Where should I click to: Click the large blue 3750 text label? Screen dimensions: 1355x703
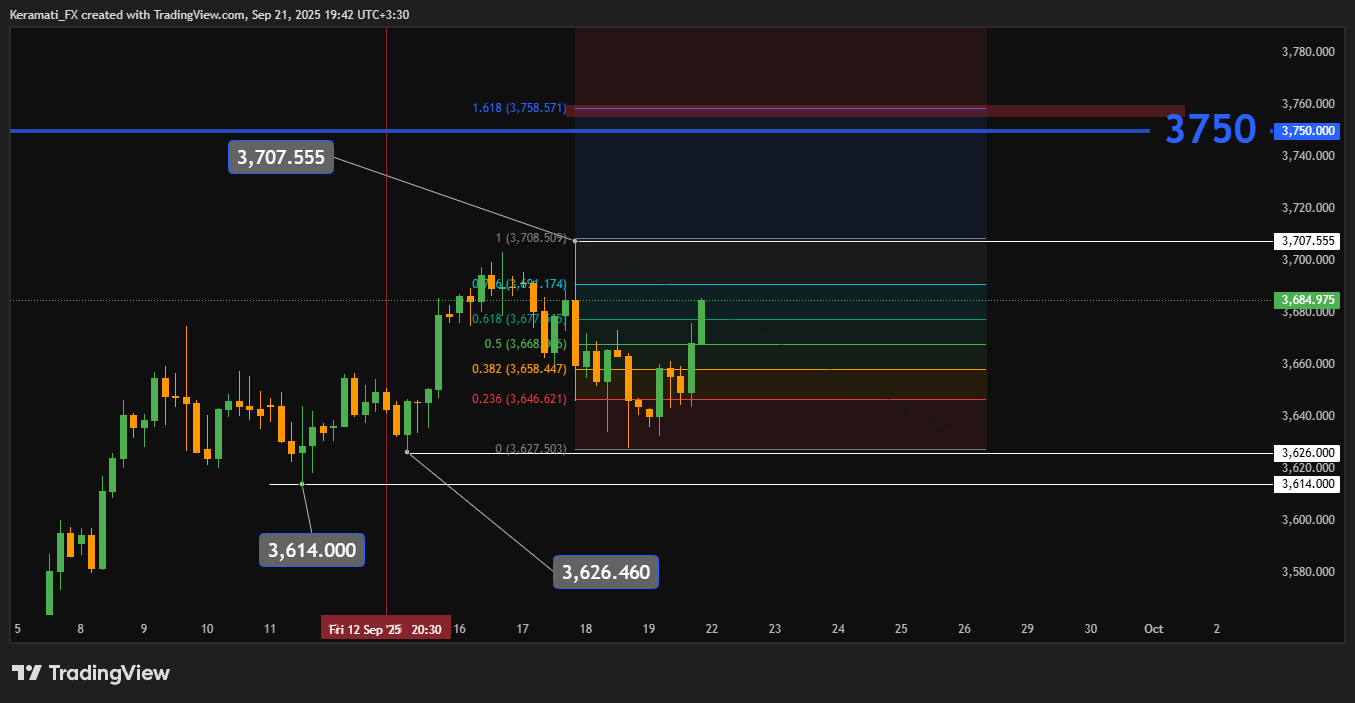pyautogui.click(x=1211, y=130)
